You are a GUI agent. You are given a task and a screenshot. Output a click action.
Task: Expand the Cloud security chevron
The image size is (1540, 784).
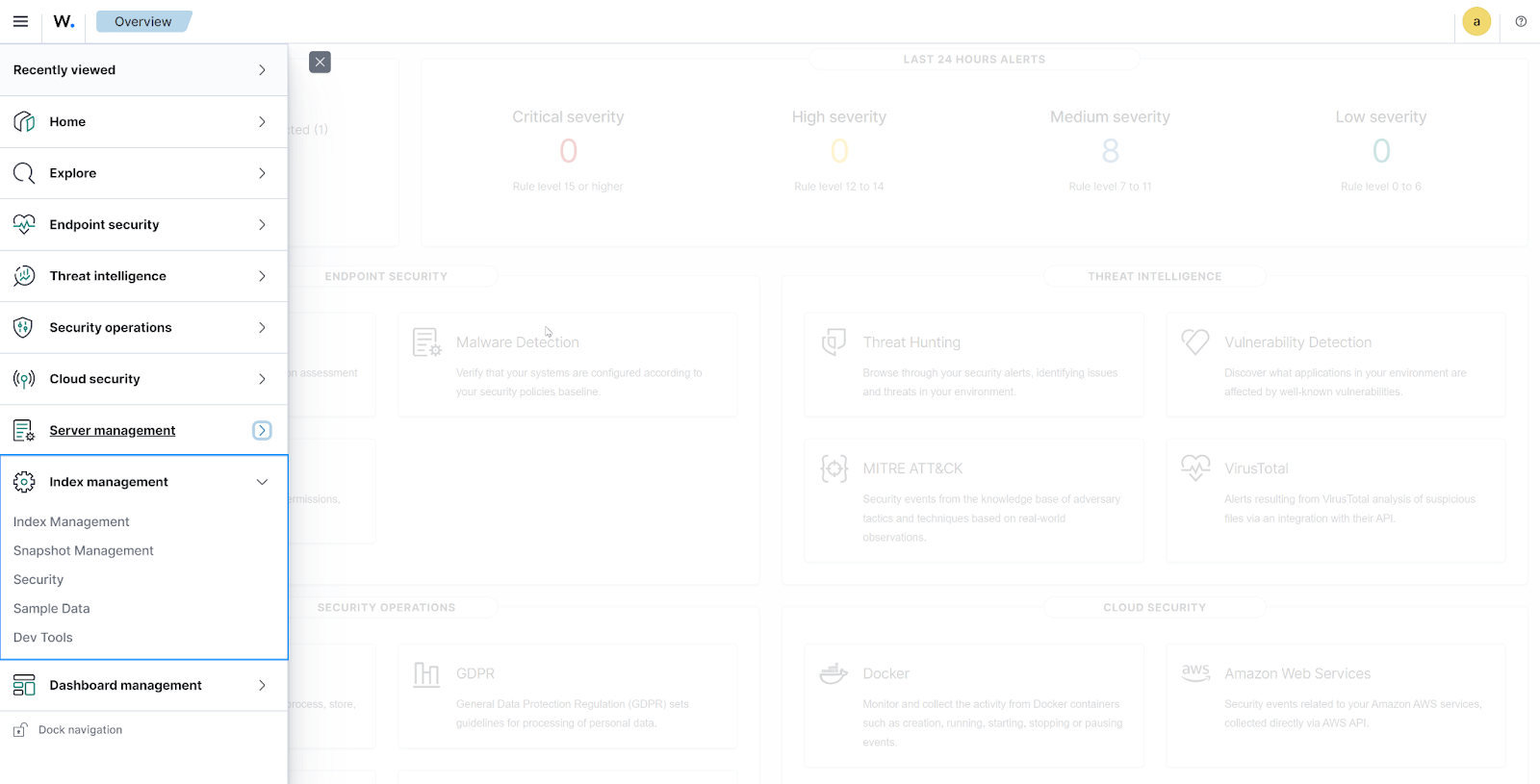click(262, 379)
